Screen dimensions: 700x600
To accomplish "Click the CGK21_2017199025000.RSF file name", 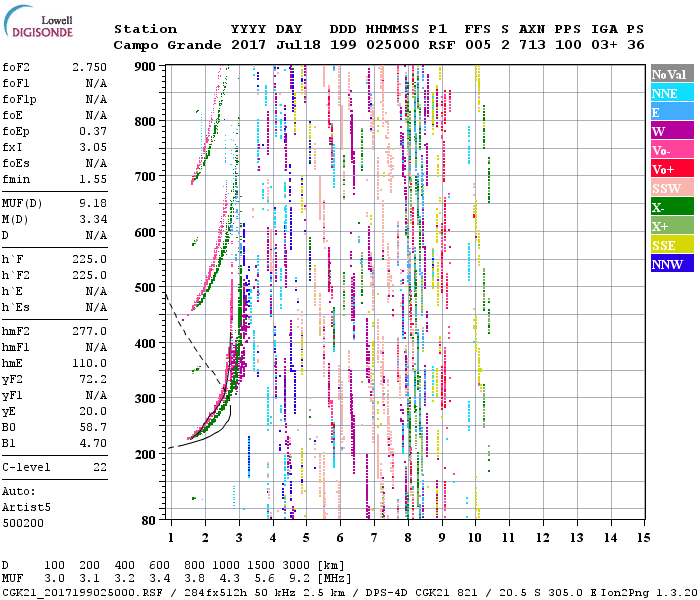I will 82,592.
